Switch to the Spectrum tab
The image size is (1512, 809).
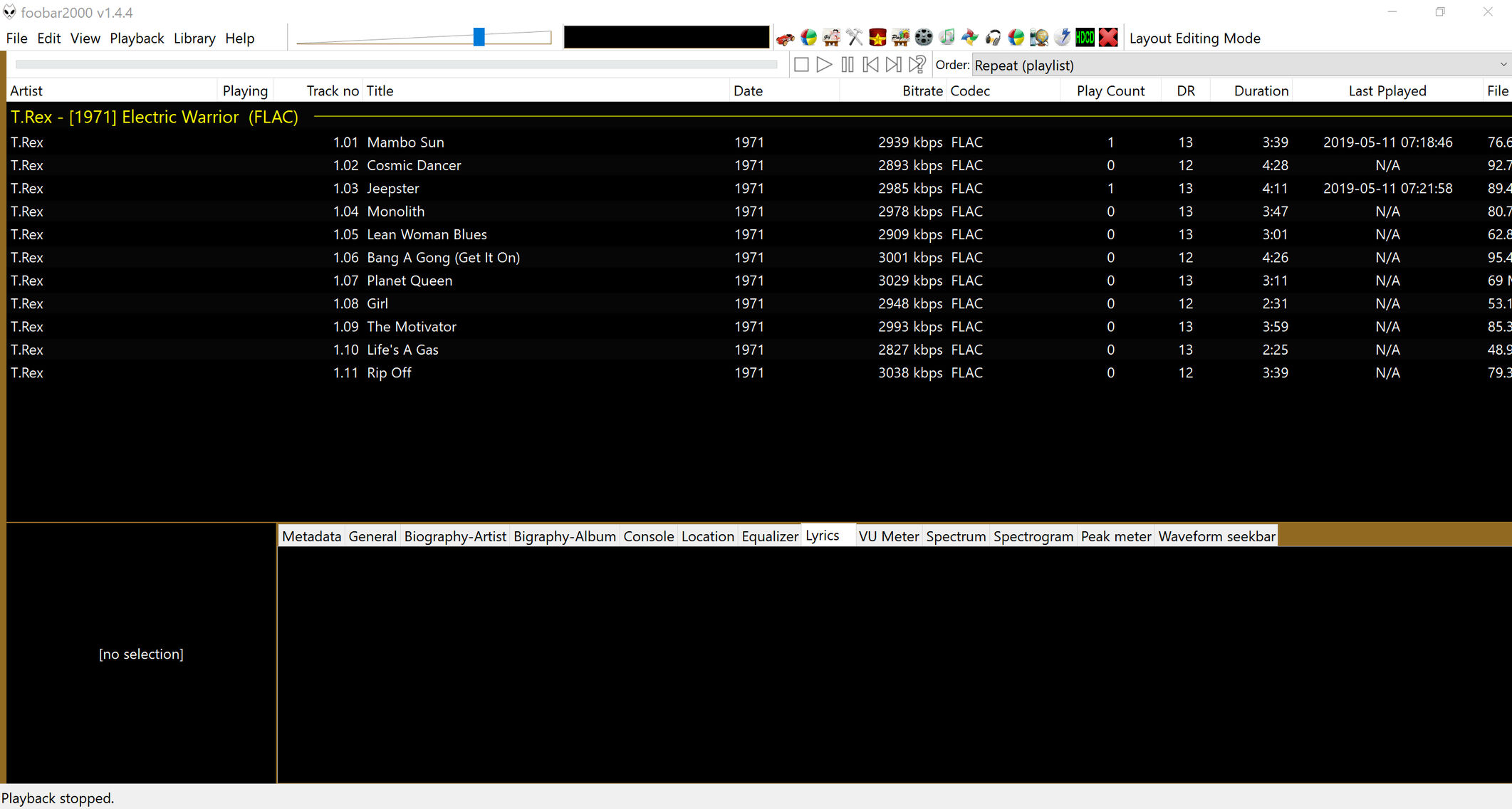(x=956, y=536)
